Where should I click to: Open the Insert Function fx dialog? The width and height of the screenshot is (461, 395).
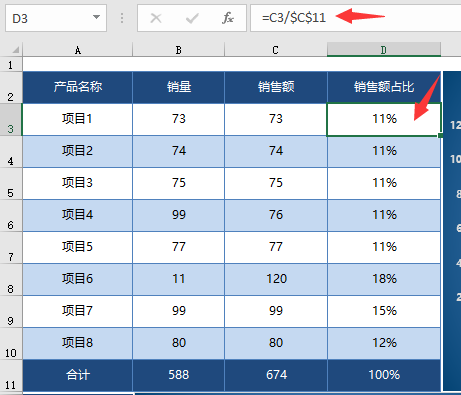228,18
